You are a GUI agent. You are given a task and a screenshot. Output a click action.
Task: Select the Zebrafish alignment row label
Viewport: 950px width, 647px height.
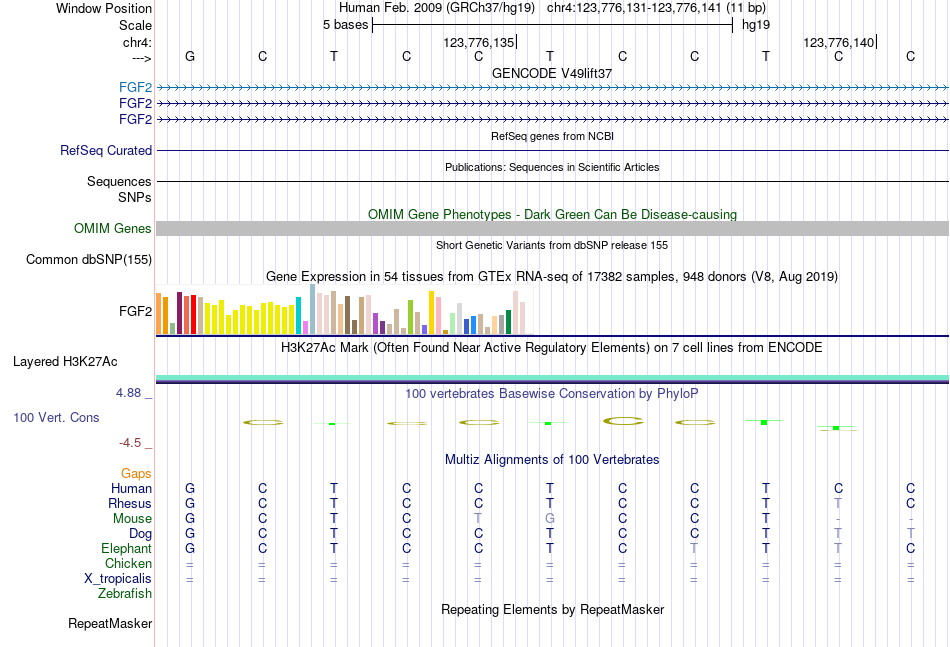coord(125,594)
